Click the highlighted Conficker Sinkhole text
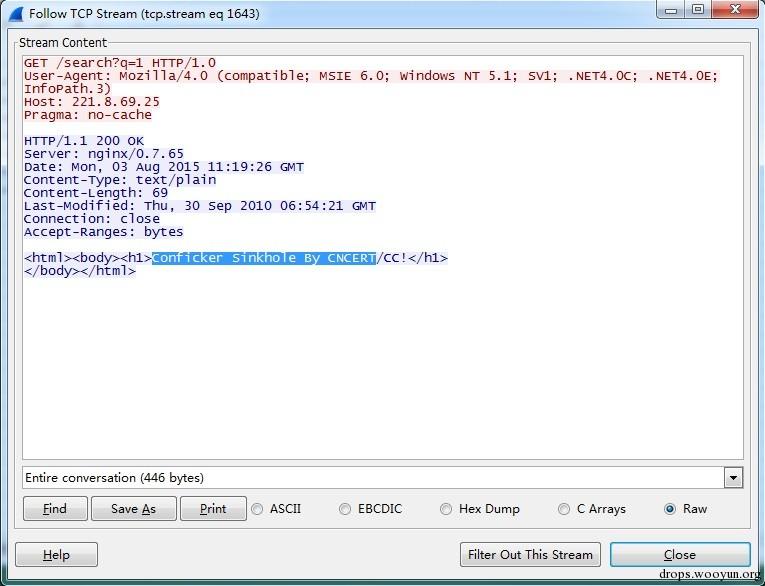This screenshot has height=586, width=765. click(264, 258)
